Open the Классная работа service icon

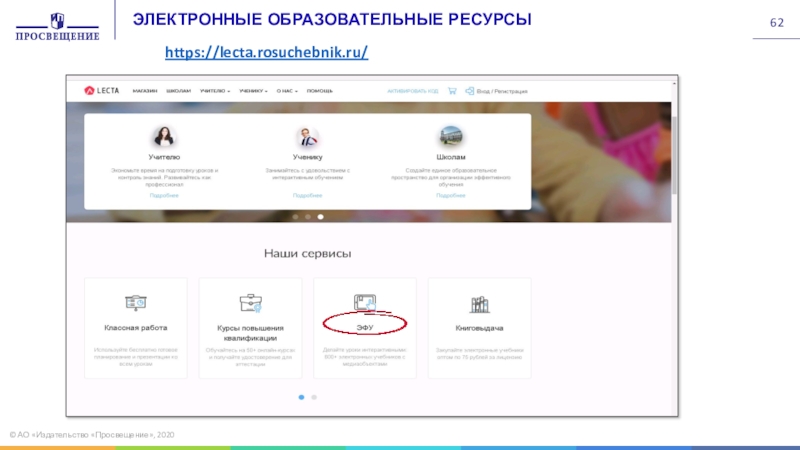[x=136, y=303]
